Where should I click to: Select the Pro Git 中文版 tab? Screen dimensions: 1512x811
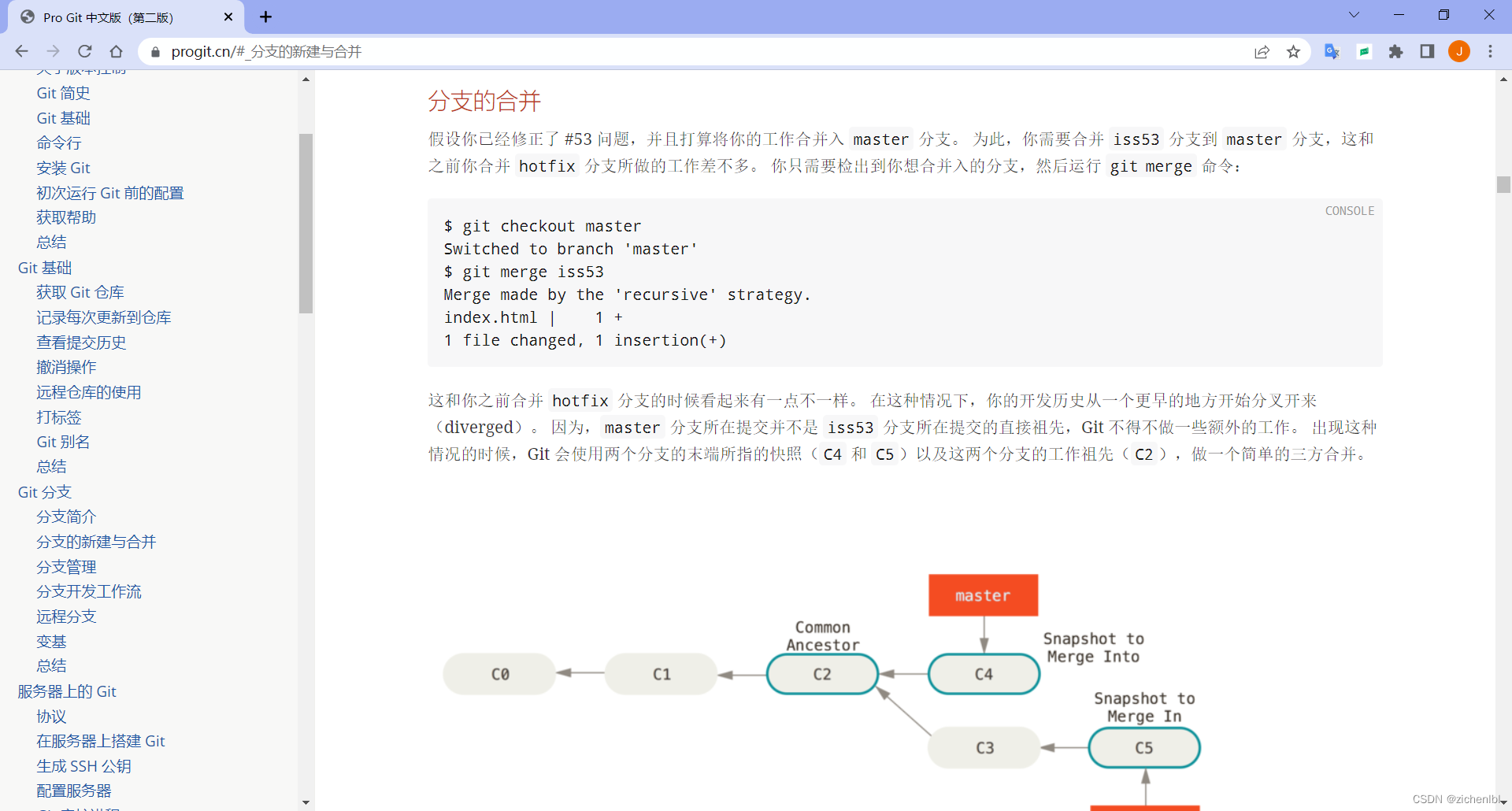pyautogui.click(x=126, y=17)
